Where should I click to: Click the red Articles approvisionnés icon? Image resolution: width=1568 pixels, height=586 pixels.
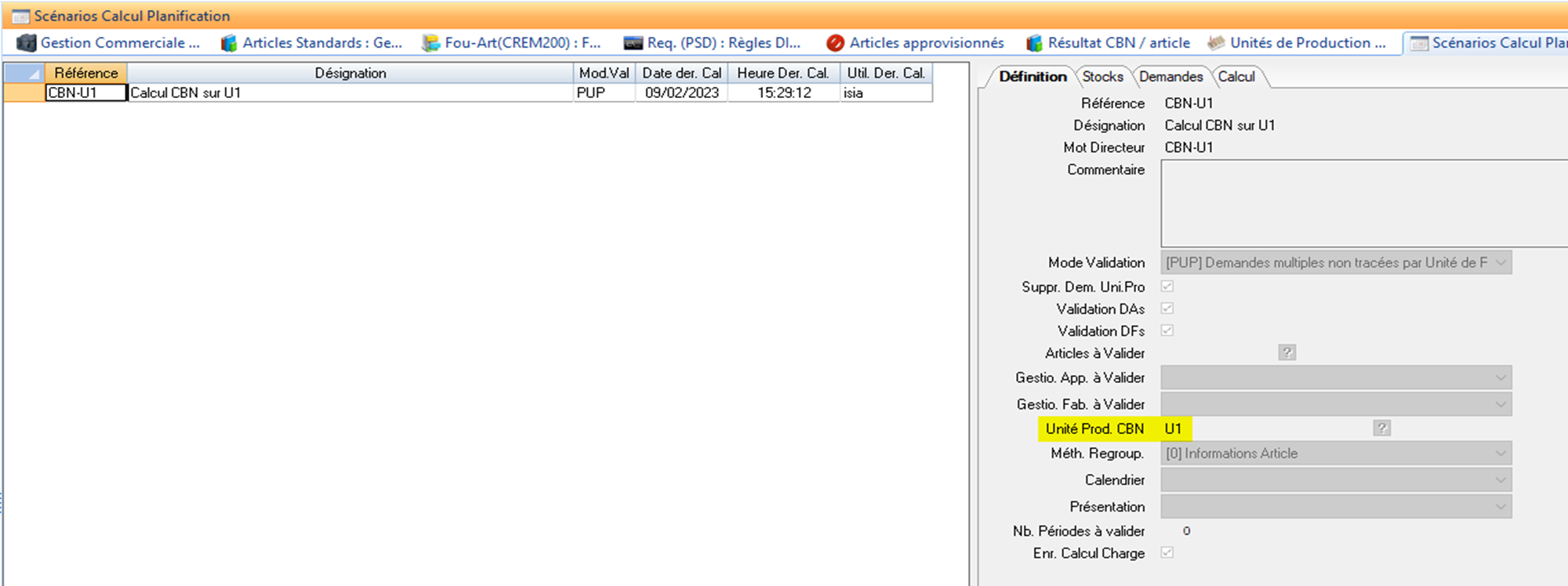pyautogui.click(x=835, y=43)
